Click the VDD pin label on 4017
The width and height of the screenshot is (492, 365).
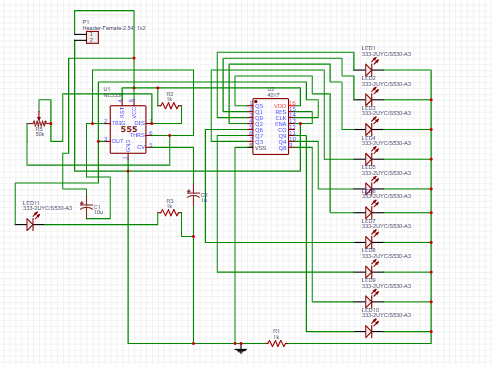(x=280, y=106)
